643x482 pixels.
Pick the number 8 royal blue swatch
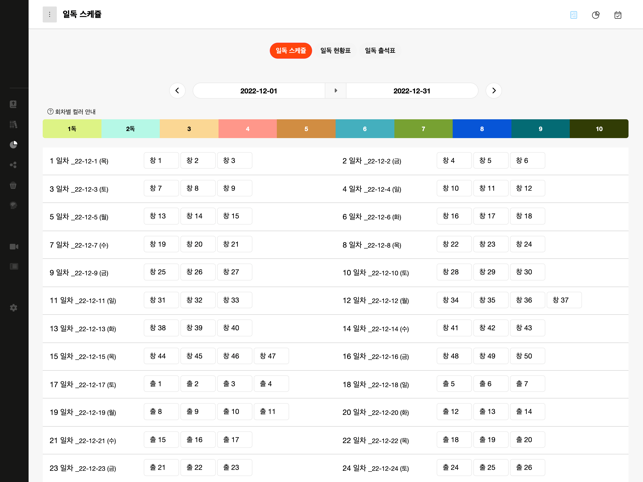[x=482, y=129]
